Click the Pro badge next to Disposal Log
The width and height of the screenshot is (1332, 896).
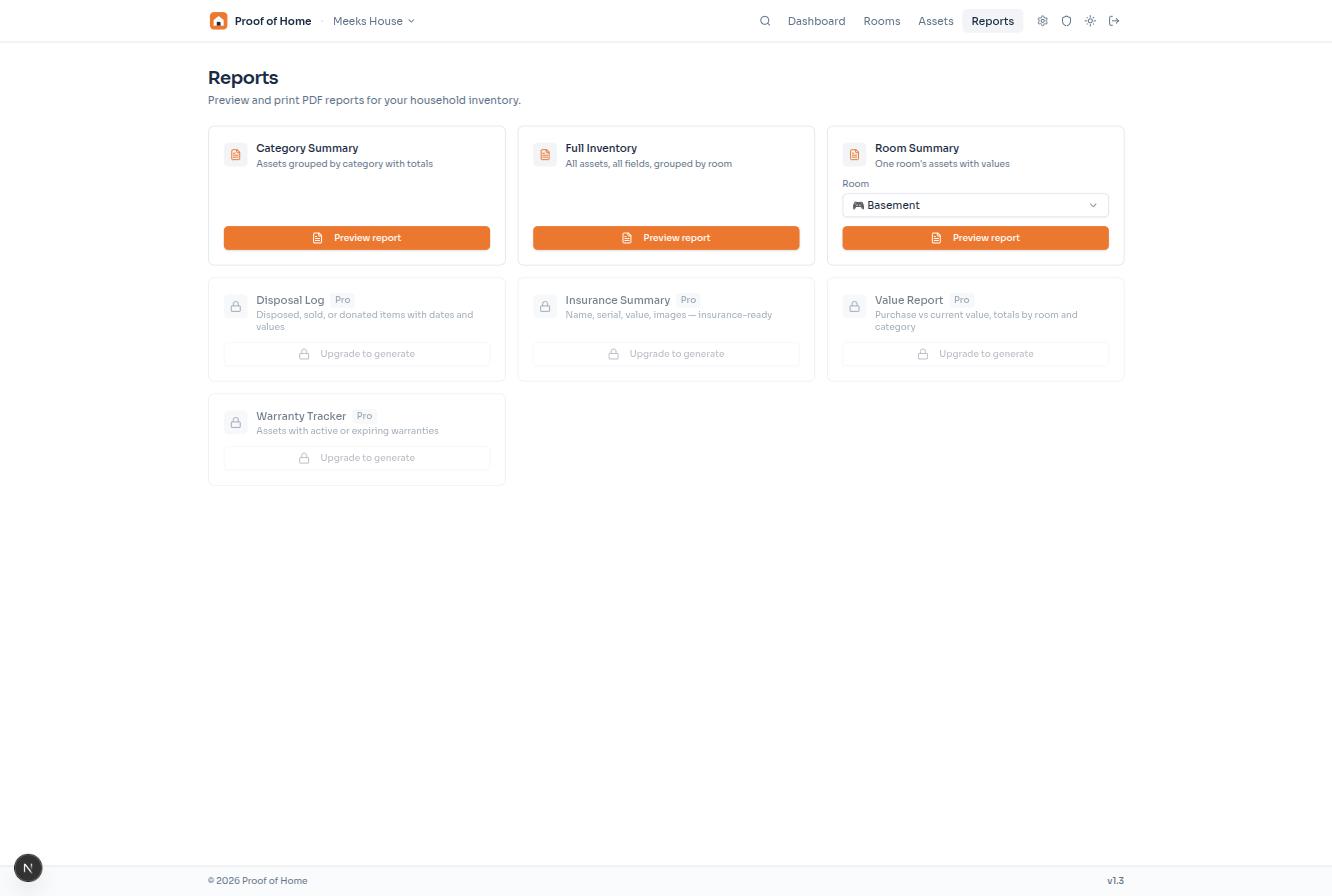[342, 300]
